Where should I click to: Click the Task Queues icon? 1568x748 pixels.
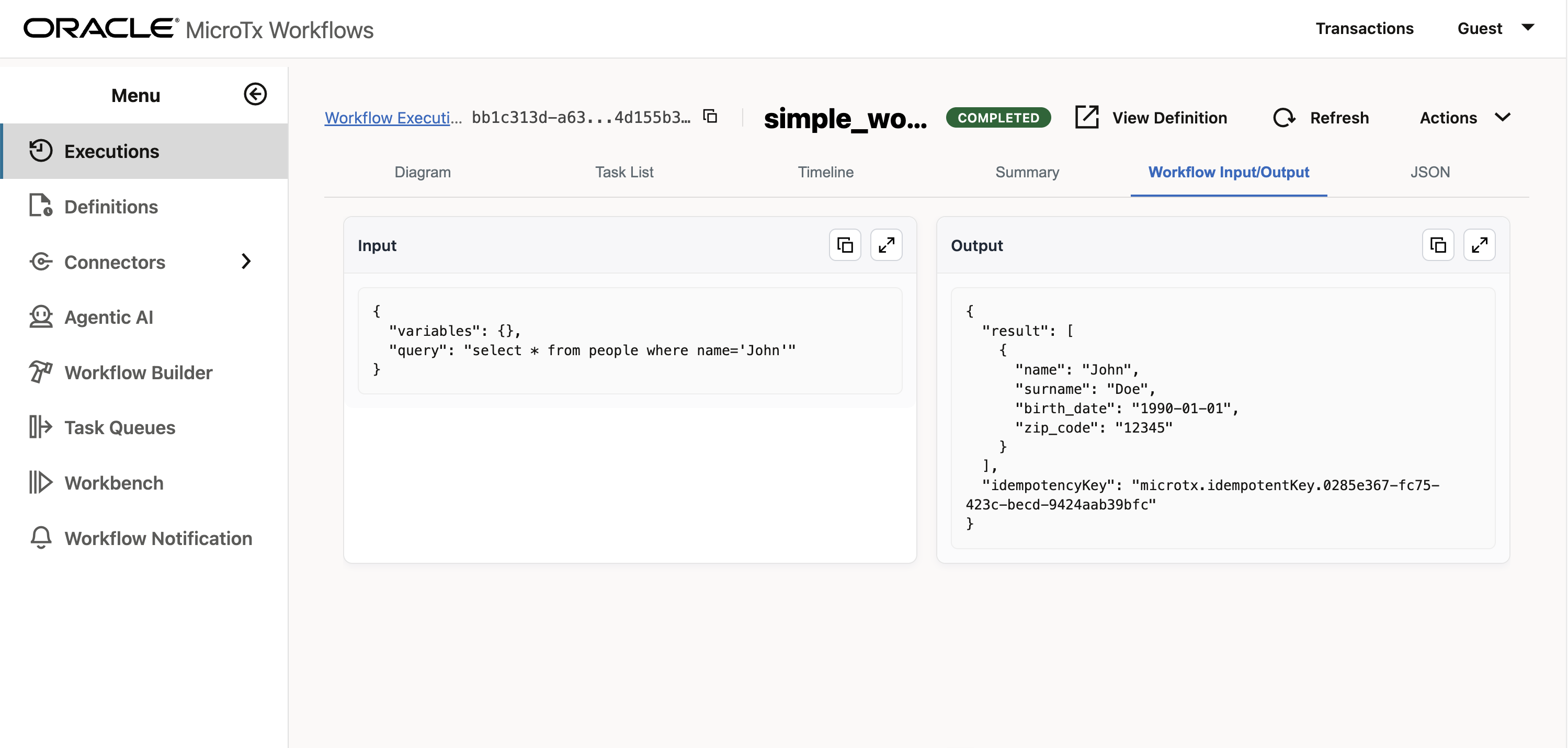click(41, 427)
